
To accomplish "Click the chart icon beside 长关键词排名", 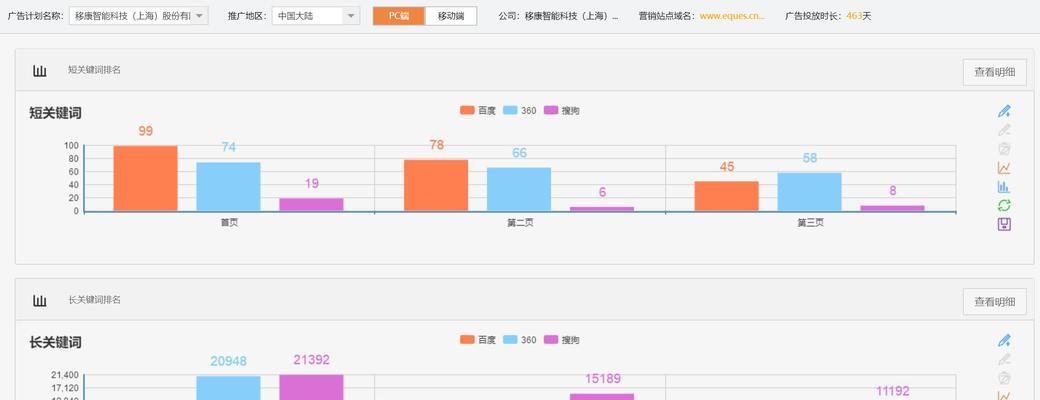I will pos(40,301).
